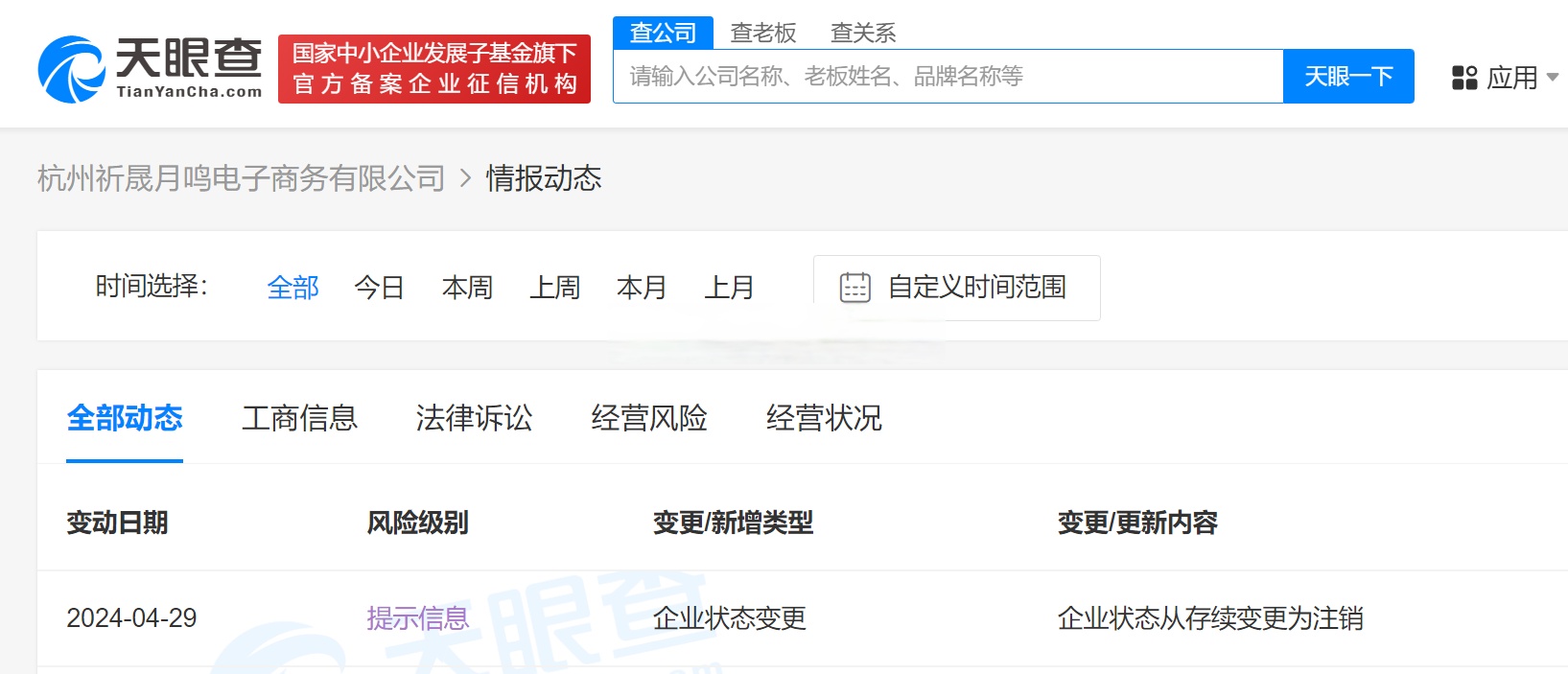Click the calendar icon for custom range
The height and width of the screenshot is (674, 1568).
(x=854, y=288)
